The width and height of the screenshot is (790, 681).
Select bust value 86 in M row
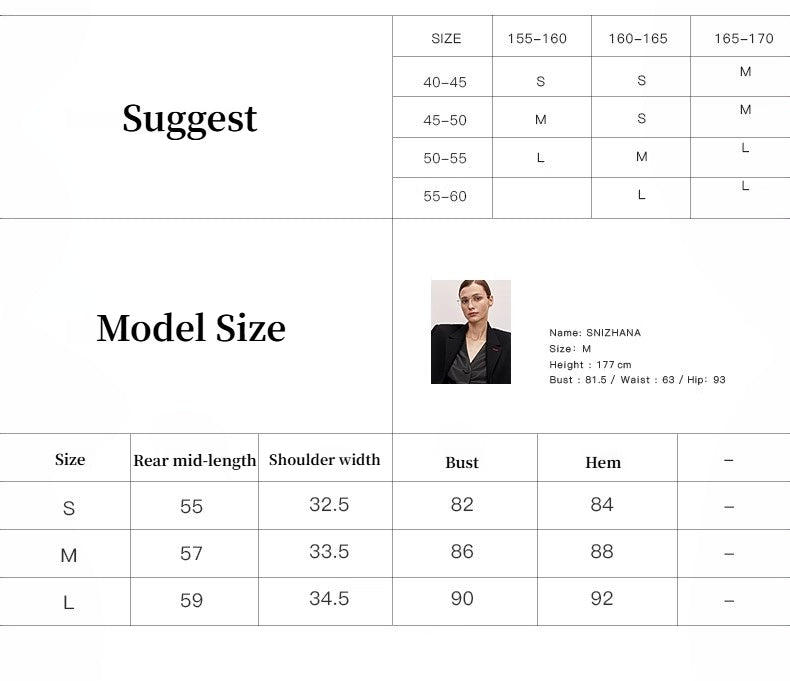(x=462, y=552)
